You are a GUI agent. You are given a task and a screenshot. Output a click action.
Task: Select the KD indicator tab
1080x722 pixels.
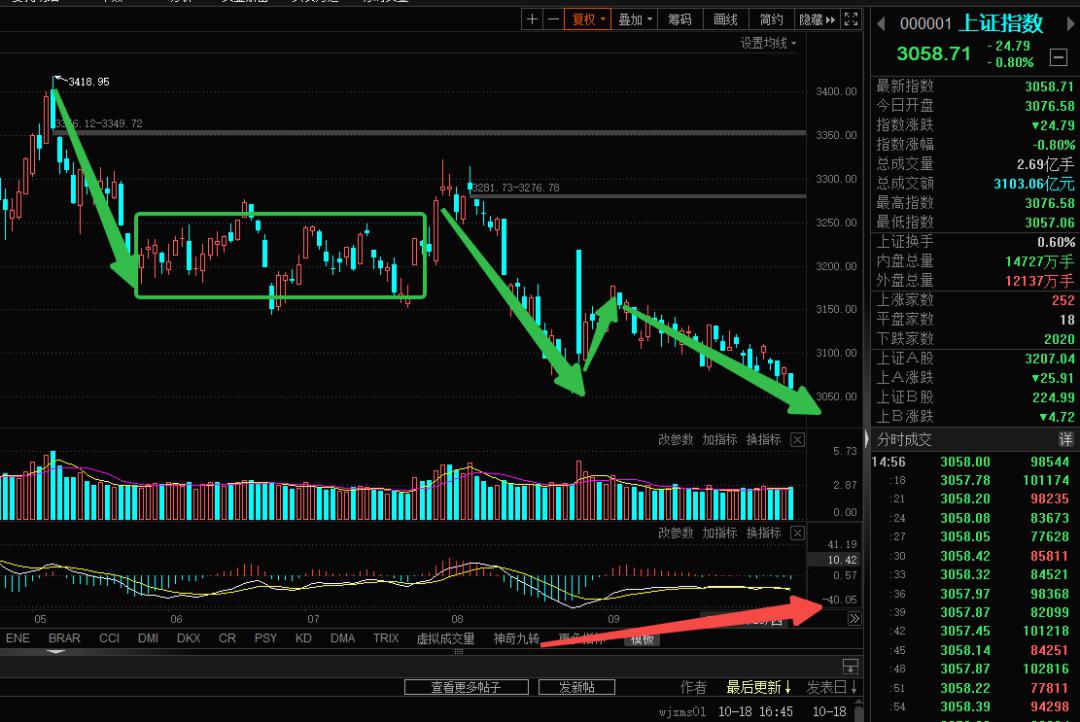[x=303, y=638]
